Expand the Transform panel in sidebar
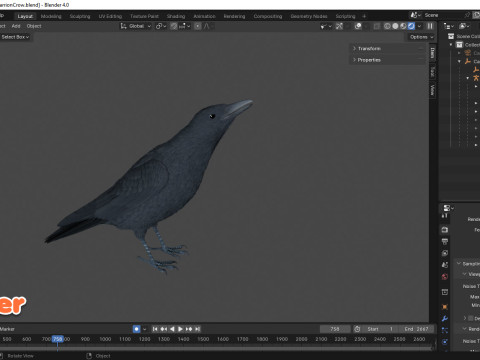The image size is (480, 360). click(x=387, y=49)
